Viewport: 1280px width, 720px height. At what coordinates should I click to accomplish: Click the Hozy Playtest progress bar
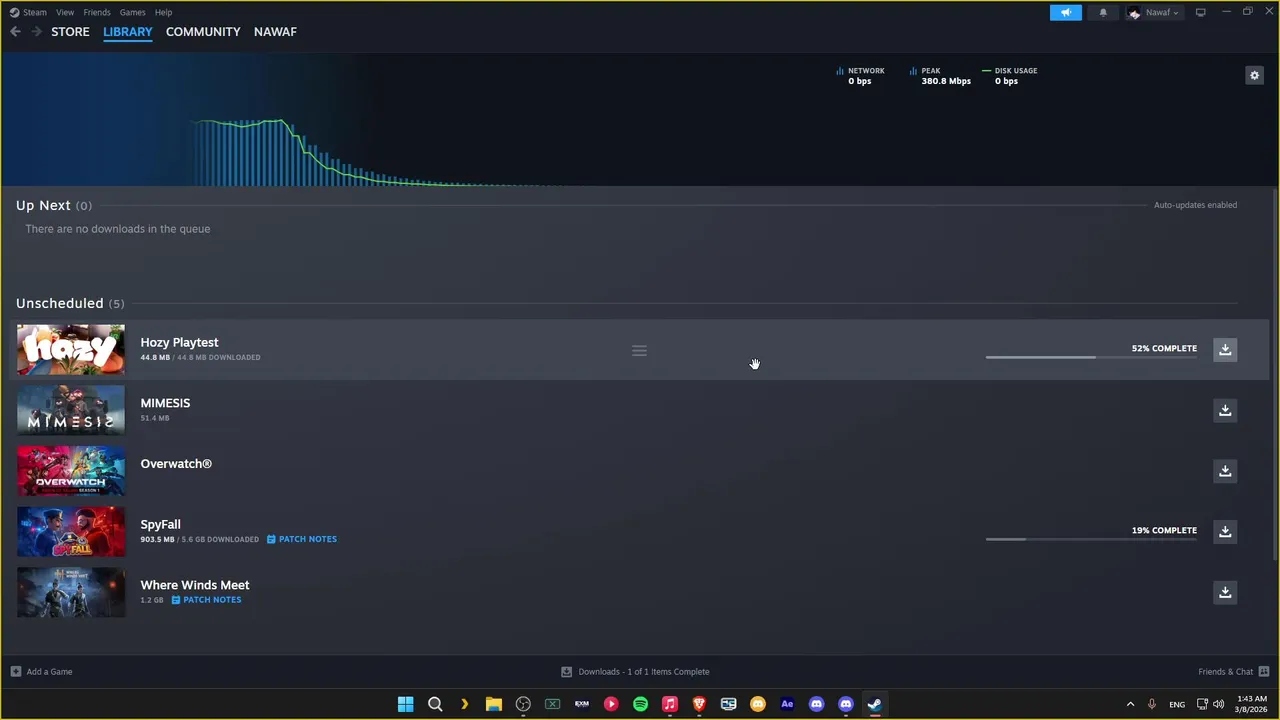pyautogui.click(x=1091, y=357)
